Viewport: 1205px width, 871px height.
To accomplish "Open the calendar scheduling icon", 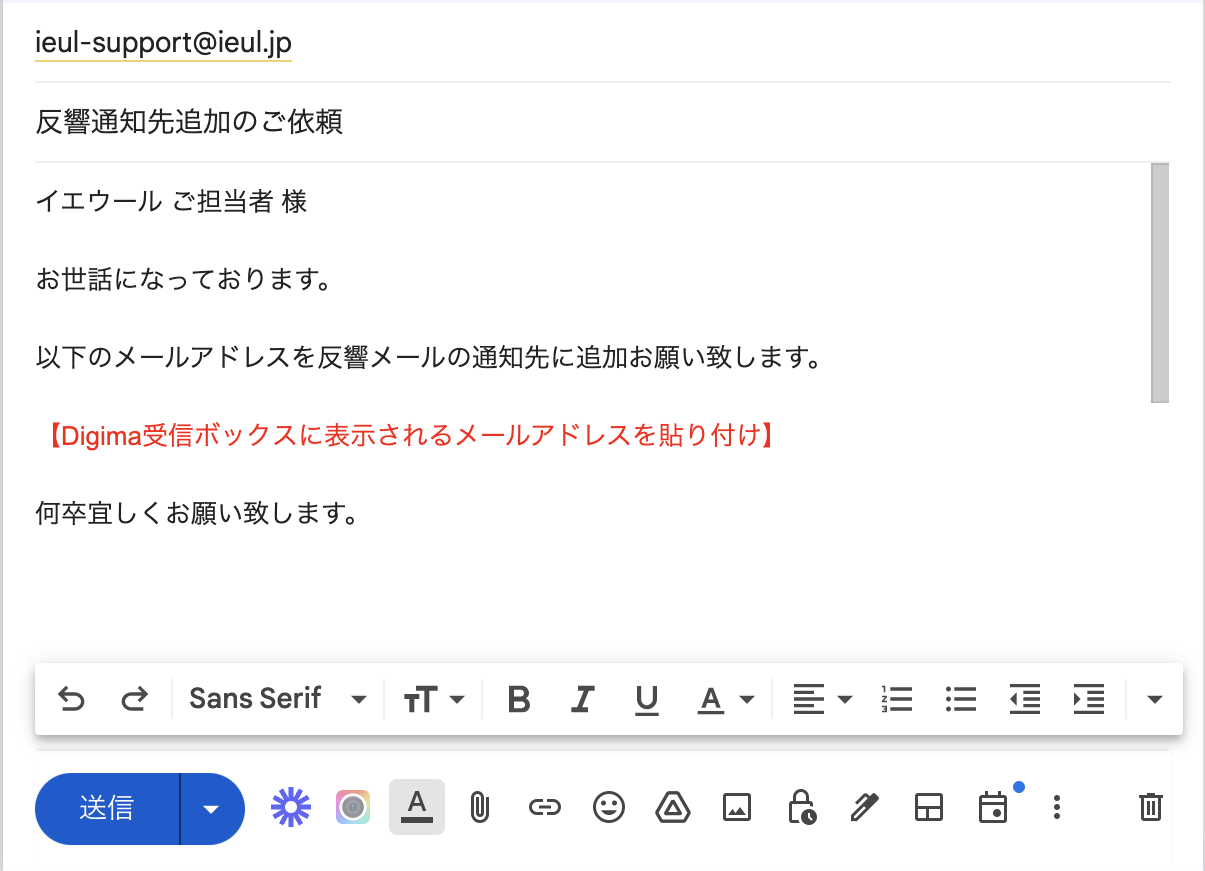I will [x=993, y=806].
